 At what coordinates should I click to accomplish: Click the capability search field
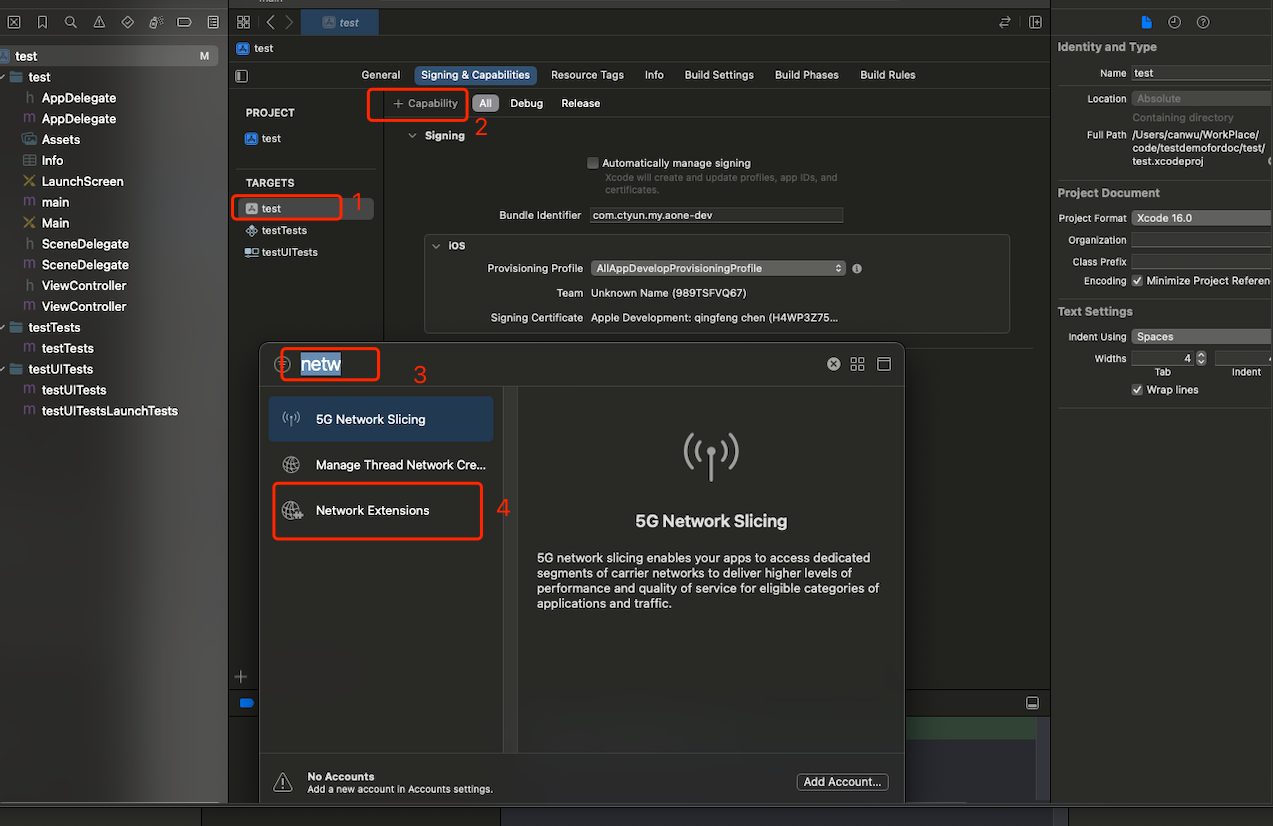click(x=560, y=364)
